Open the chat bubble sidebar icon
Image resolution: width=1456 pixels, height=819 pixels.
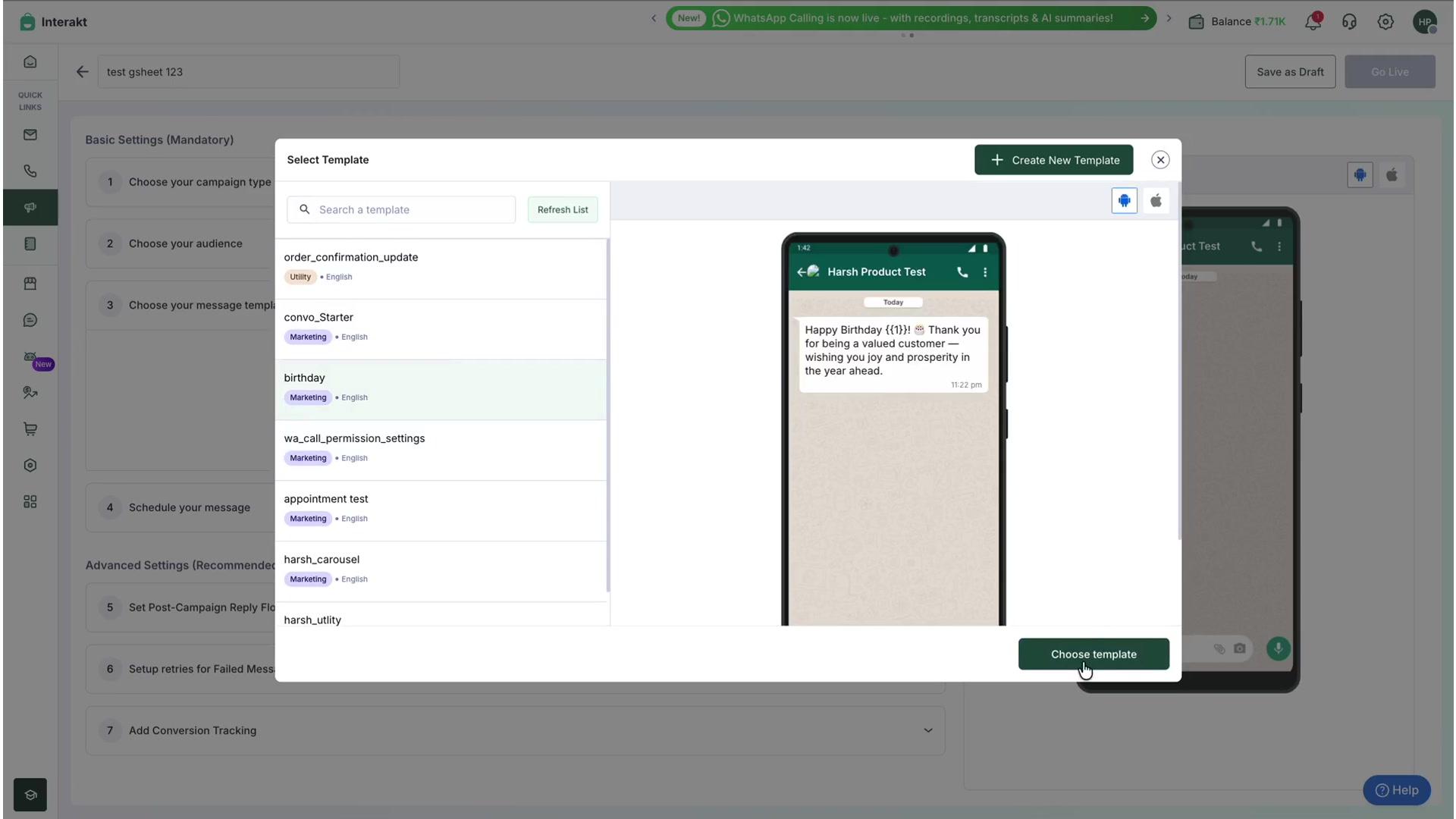pyautogui.click(x=30, y=320)
